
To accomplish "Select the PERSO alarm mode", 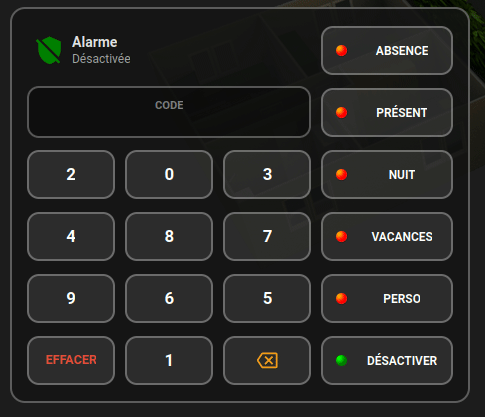I will [x=387, y=298].
